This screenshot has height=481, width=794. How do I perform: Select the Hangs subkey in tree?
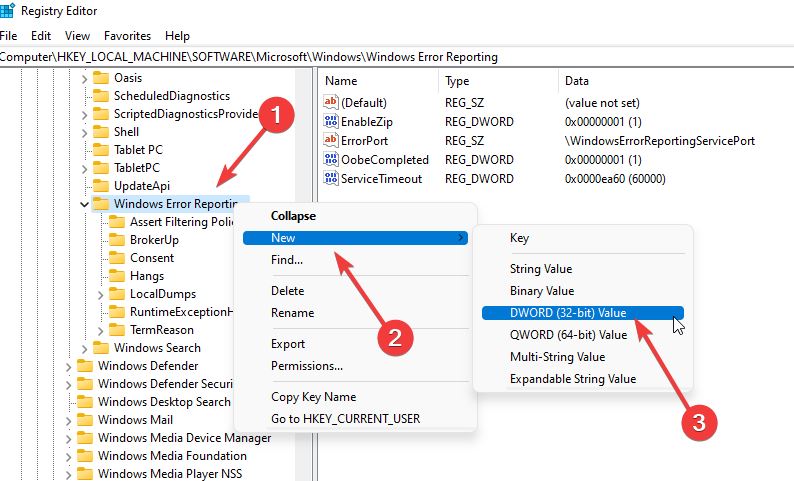pyautogui.click(x=147, y=276)
